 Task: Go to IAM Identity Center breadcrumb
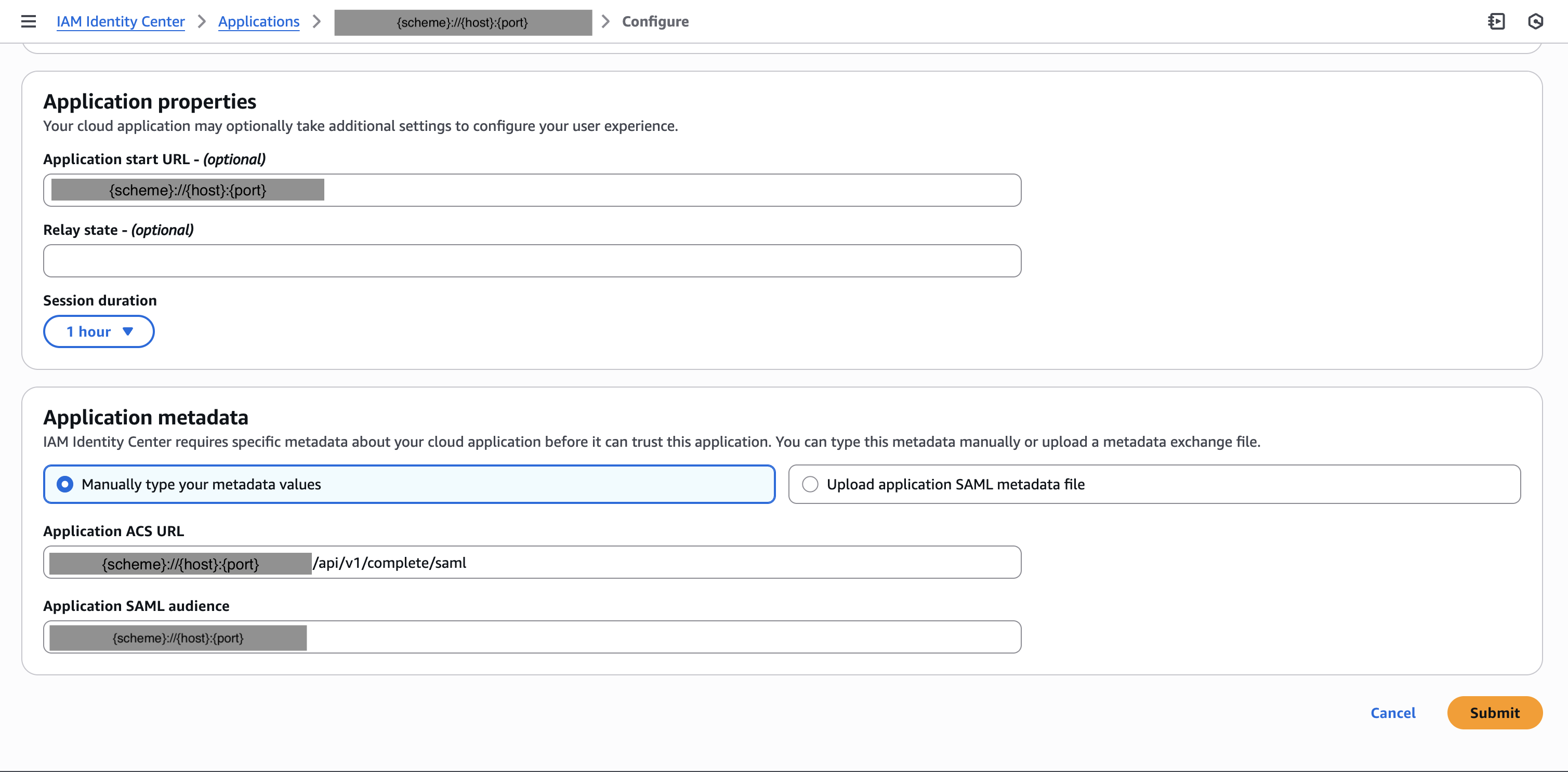pos(121,22)
